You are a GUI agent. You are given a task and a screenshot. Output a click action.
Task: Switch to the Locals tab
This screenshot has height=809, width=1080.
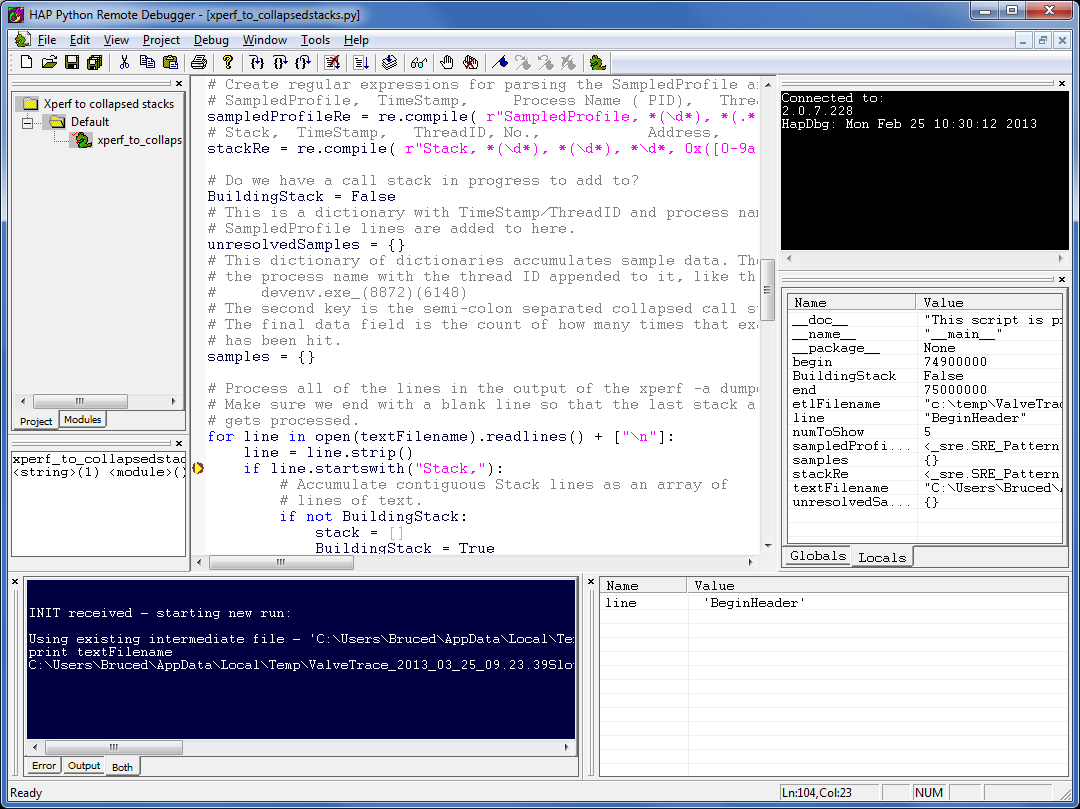pos(882,557)
